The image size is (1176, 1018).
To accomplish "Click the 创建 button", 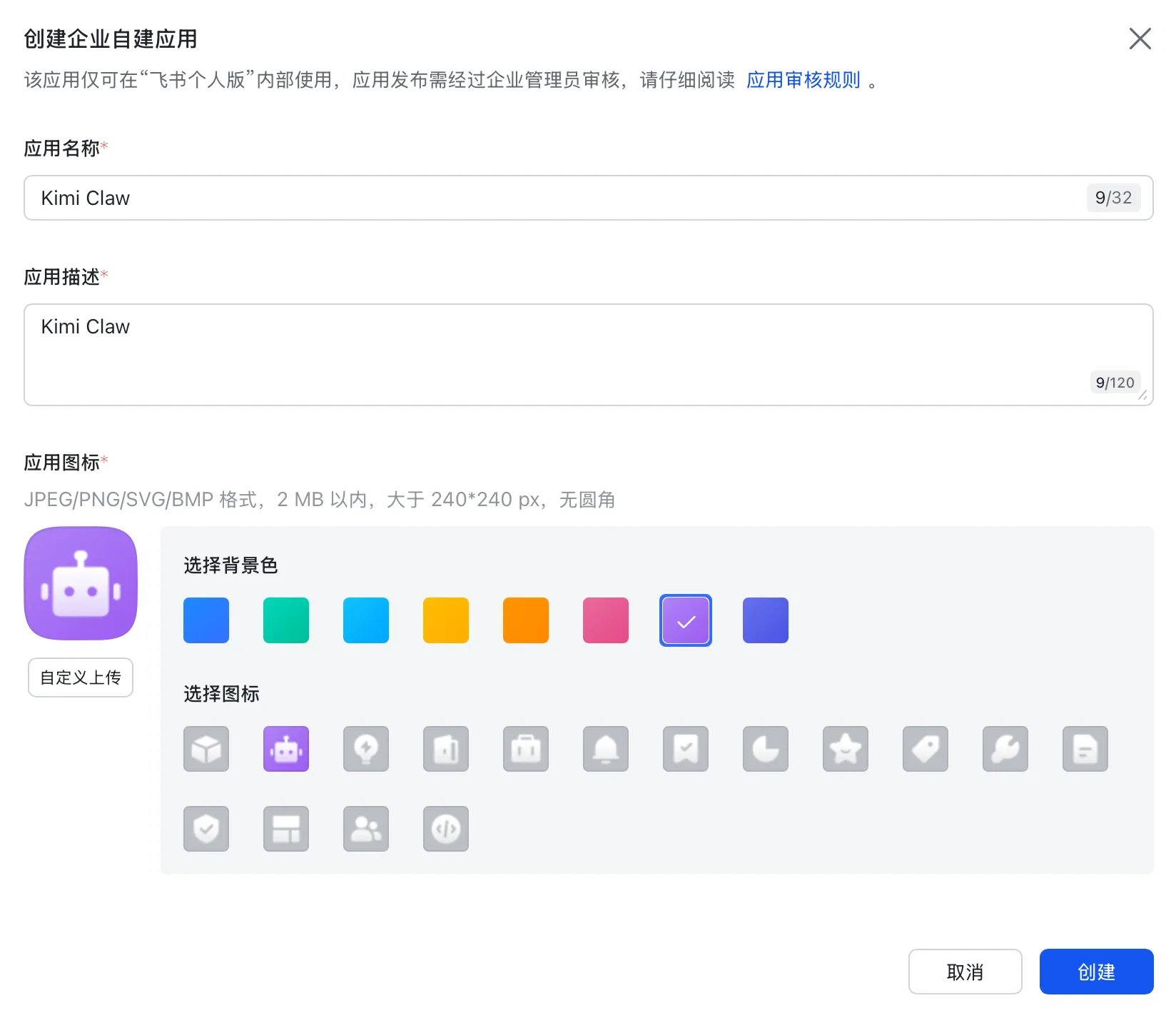I will point(1096,972).
